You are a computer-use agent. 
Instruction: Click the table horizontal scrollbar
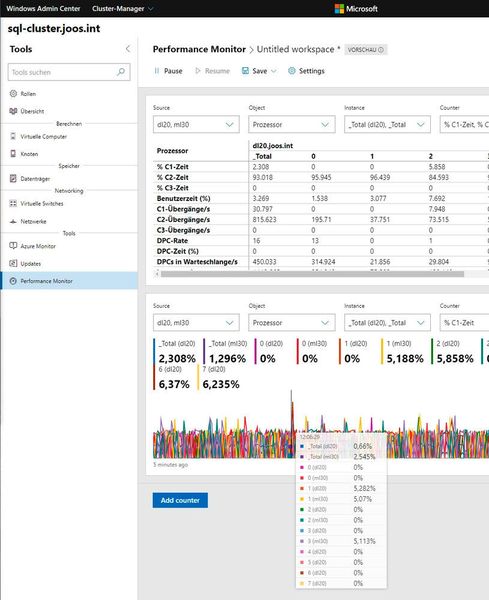312,274
